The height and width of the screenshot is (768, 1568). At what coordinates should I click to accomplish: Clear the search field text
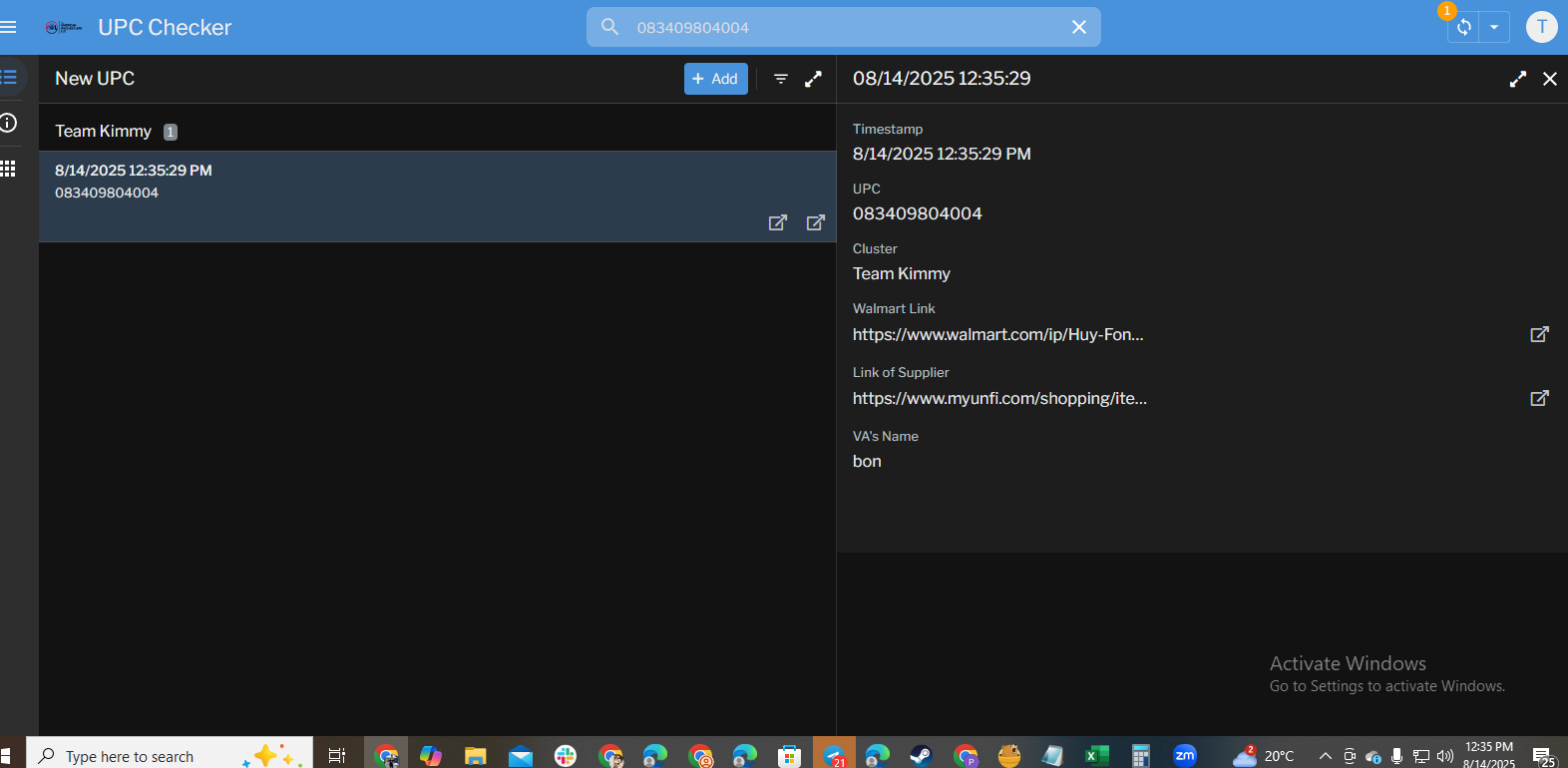click(x=1078, y=27)
